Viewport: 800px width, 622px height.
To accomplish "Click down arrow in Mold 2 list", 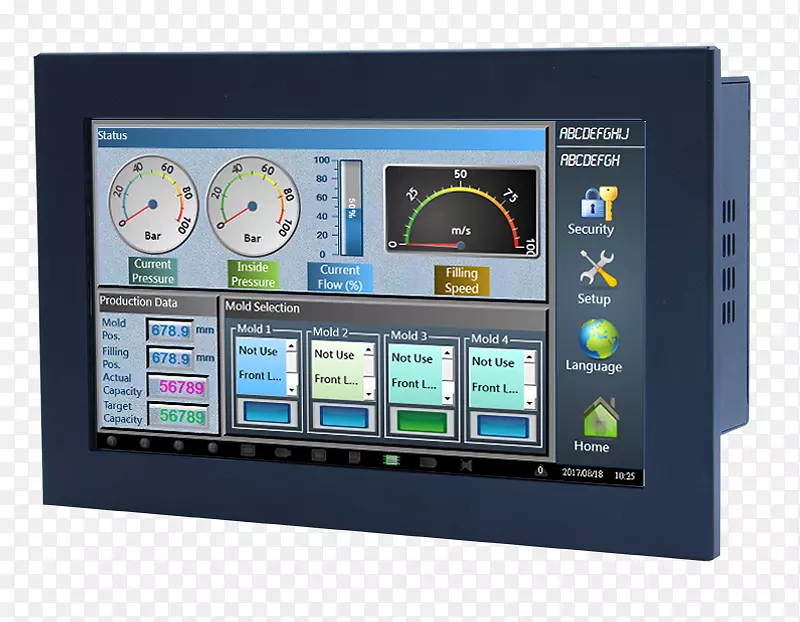I will pyautogui.click(x=369, y=394).
